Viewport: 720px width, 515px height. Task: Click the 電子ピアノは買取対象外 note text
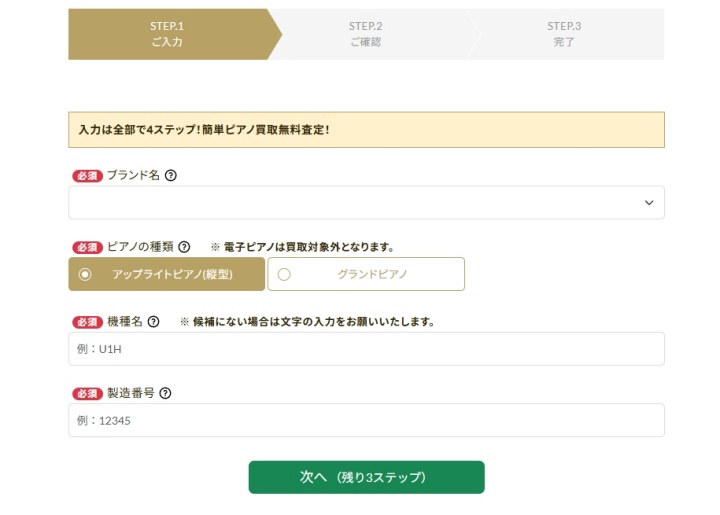(x=302, y=247)
